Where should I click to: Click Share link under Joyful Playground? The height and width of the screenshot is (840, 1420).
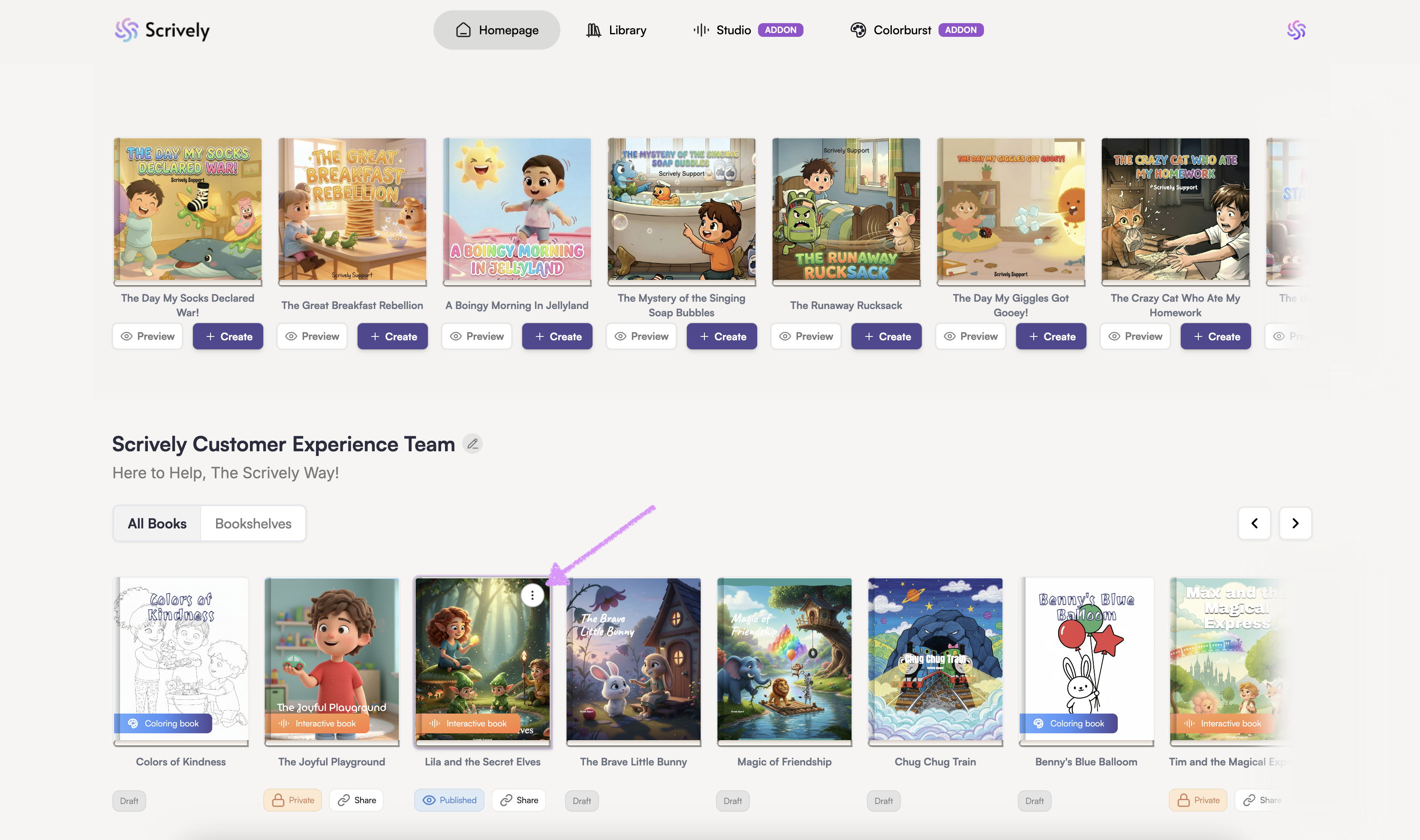tap(357, 801)
